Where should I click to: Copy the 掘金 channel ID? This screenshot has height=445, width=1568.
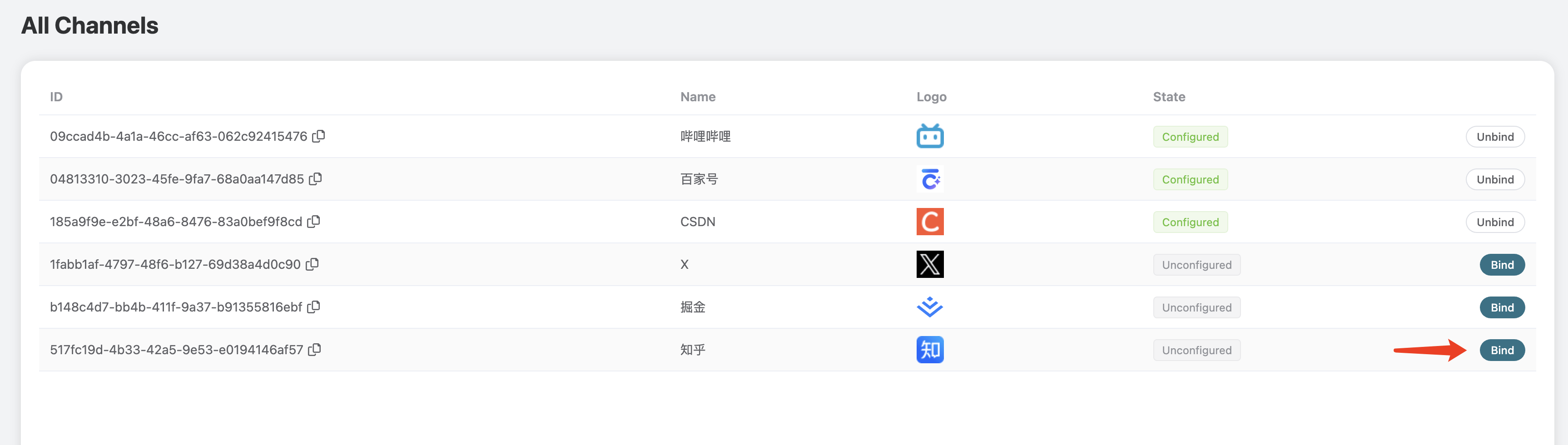(313, 306)
